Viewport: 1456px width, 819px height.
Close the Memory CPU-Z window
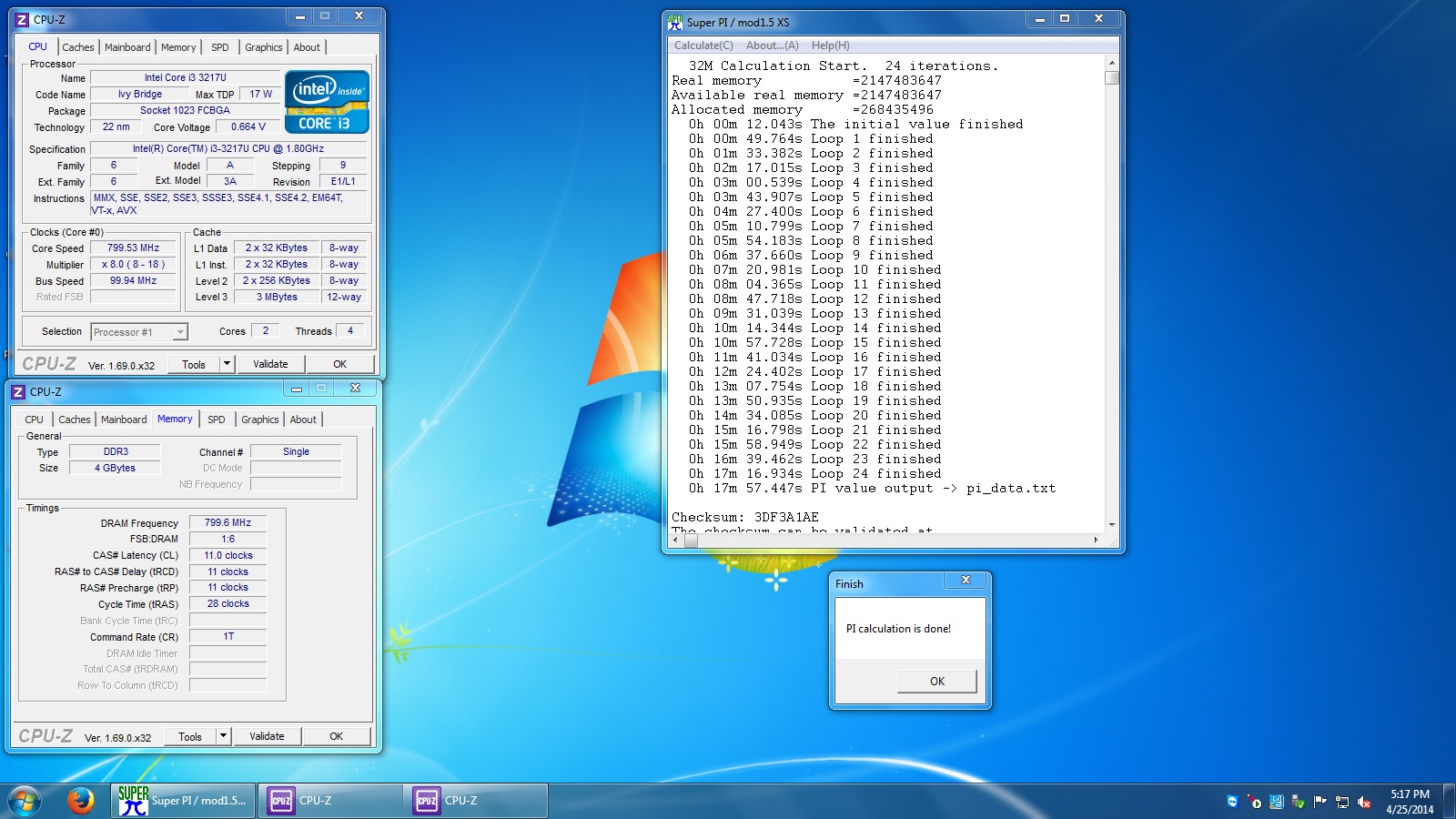355,389
